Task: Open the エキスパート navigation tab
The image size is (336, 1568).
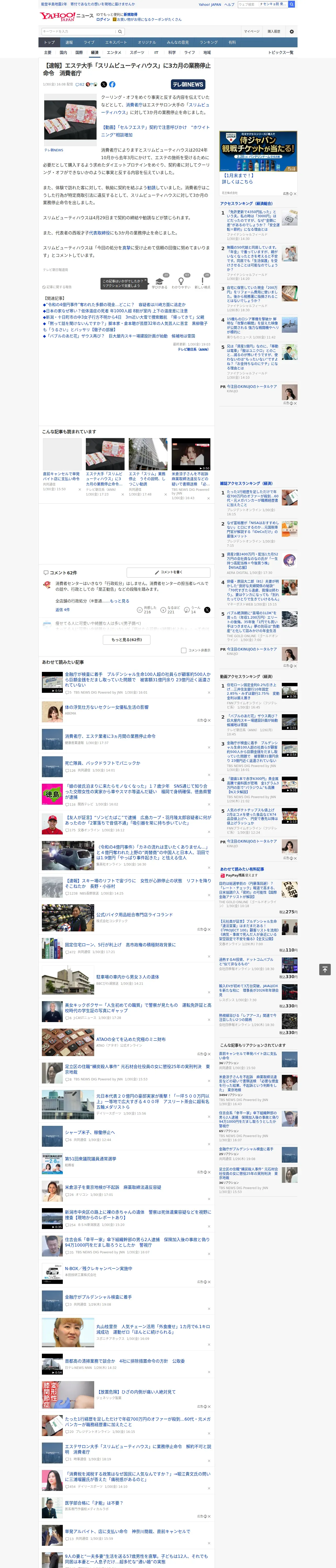Action: pyautogui.click(x=116, y=43)
